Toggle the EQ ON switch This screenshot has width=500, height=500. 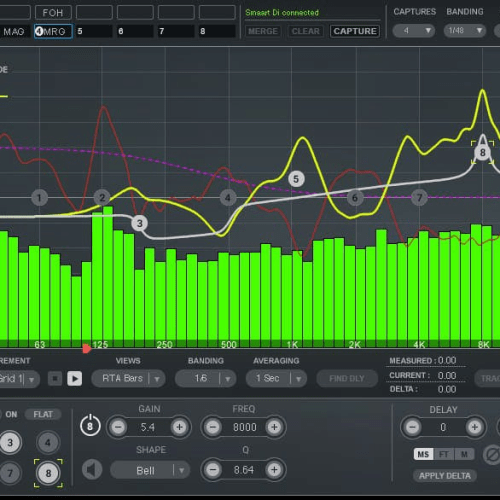point(11,414)
